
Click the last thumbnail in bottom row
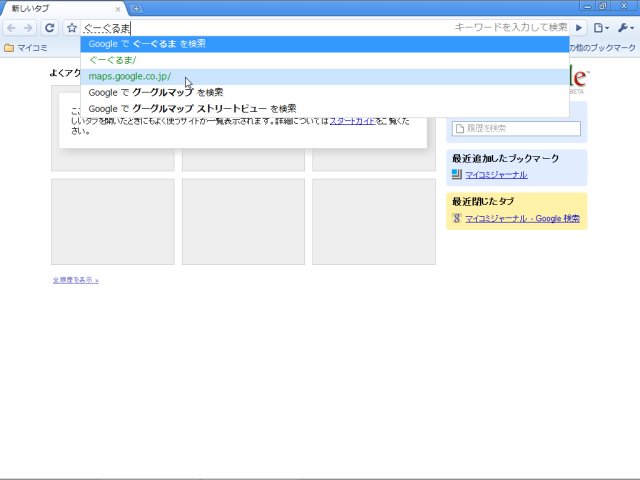374,222
